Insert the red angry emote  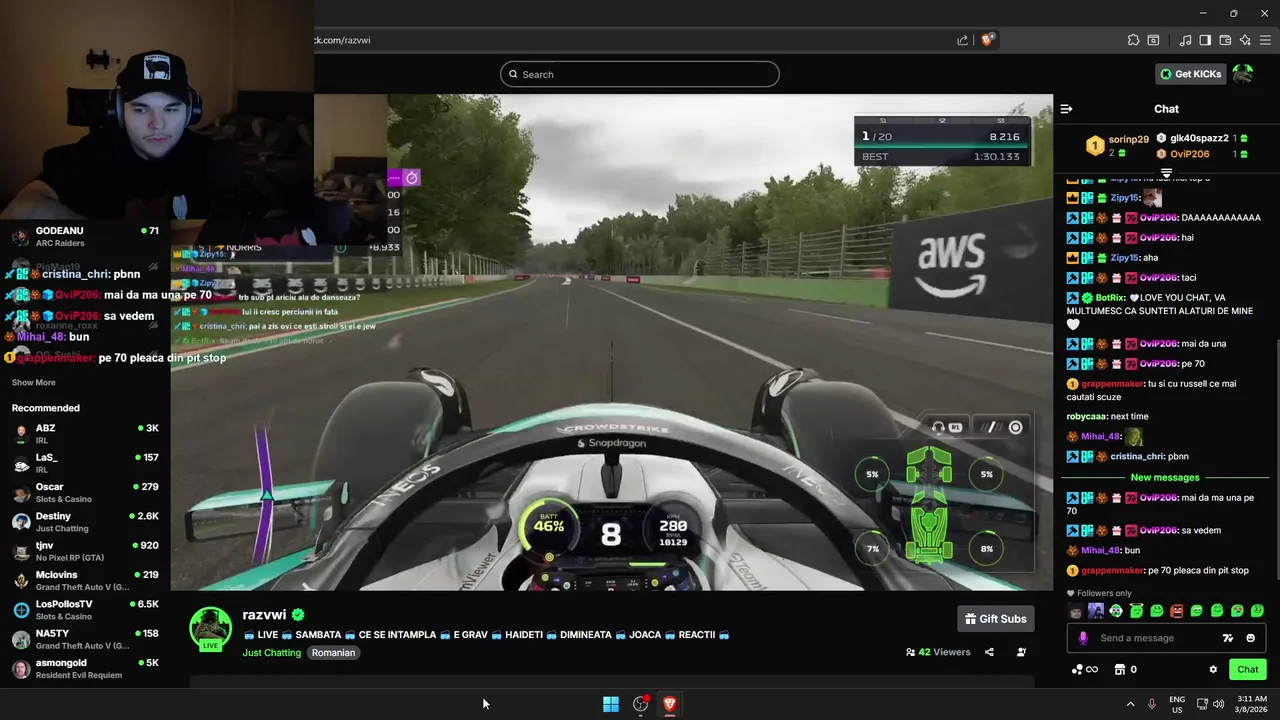coord(1176,611)
